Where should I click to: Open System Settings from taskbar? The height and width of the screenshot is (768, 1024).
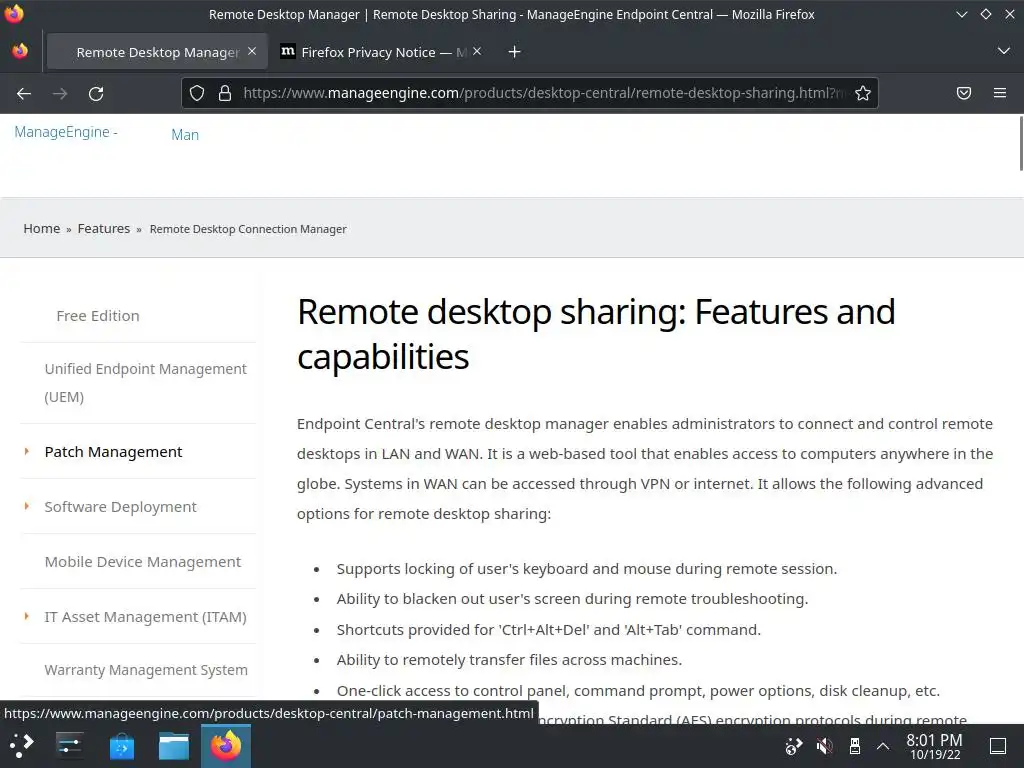point(69,745)
